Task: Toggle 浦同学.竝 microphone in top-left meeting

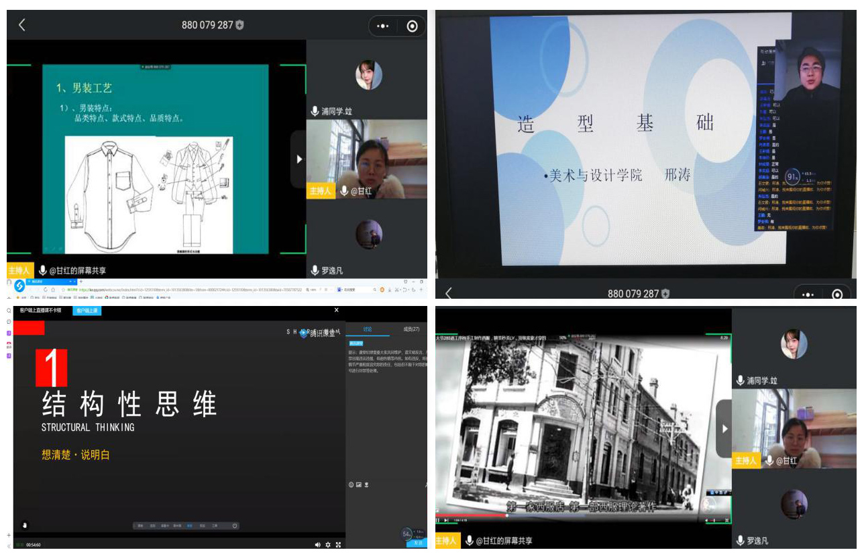Action: pos(315,111)
